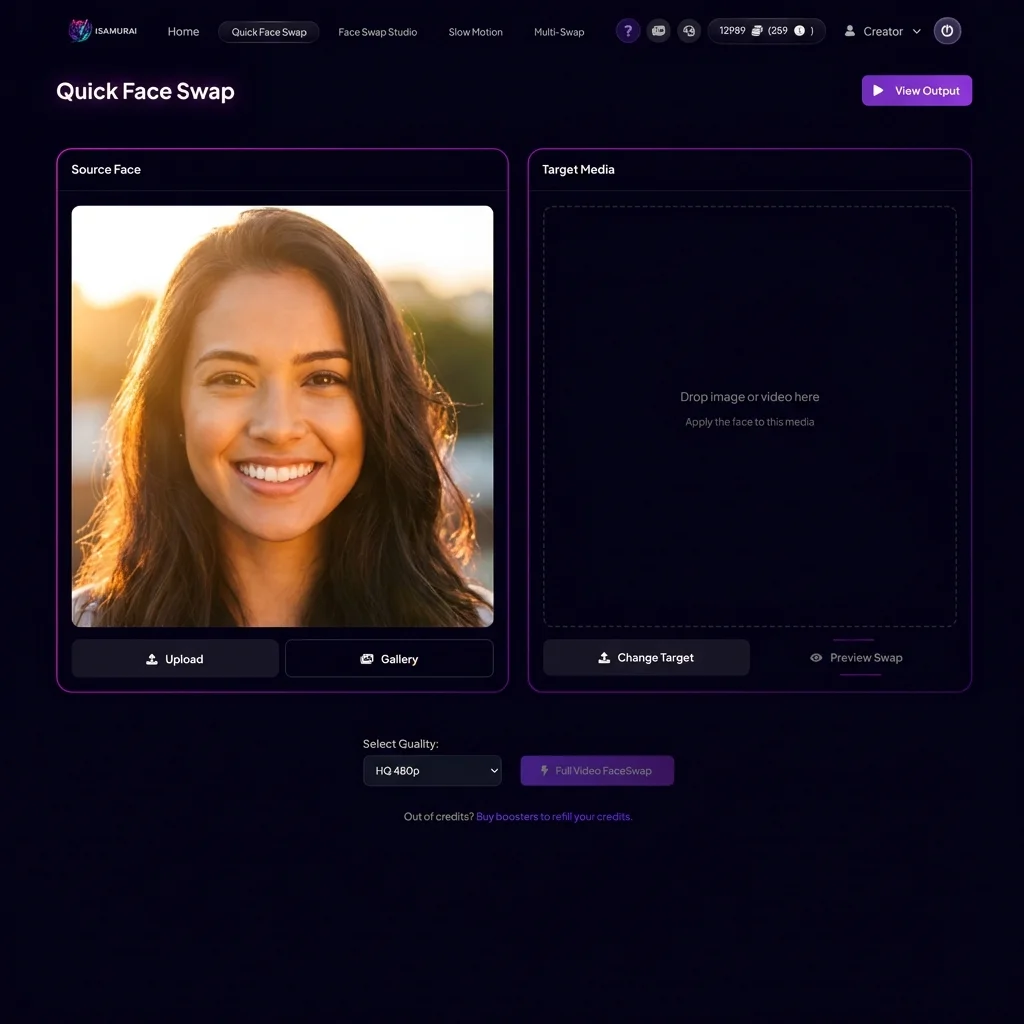Viewport: 1024px width, 1024px height.
Task: Open the Creator account dropdown
Action: pyautogui.click(x=882, y=31)
